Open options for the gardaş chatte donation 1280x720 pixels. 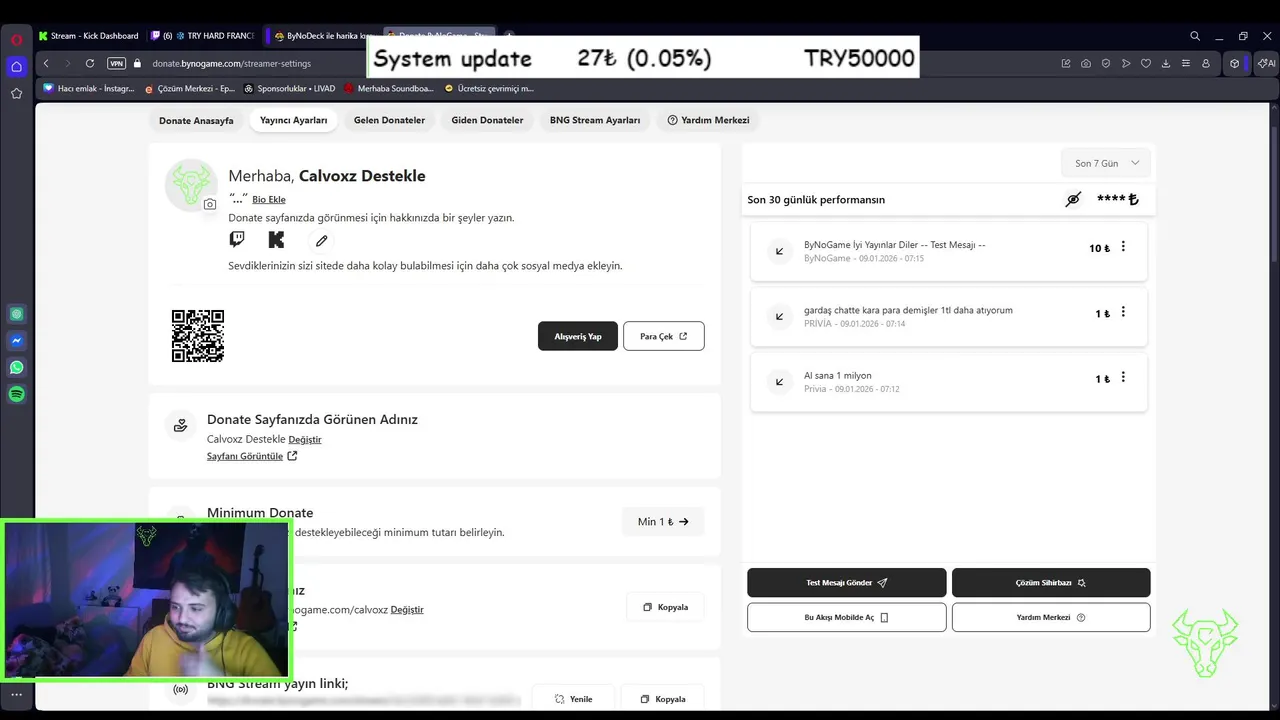tap(1123, 312)
